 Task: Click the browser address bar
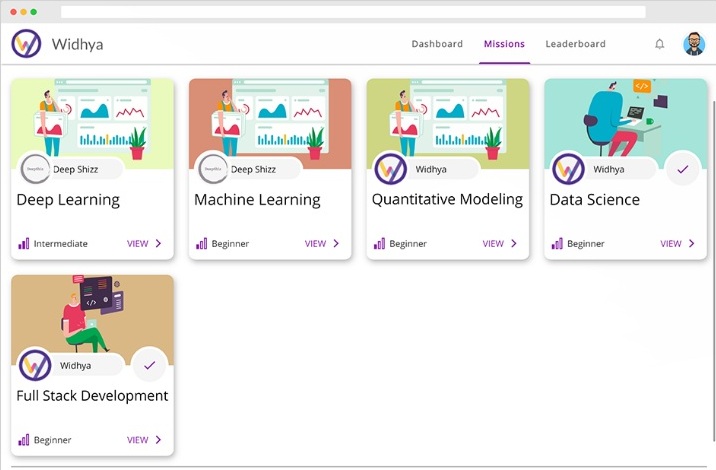pyautogui.click(x=353, y=12)
